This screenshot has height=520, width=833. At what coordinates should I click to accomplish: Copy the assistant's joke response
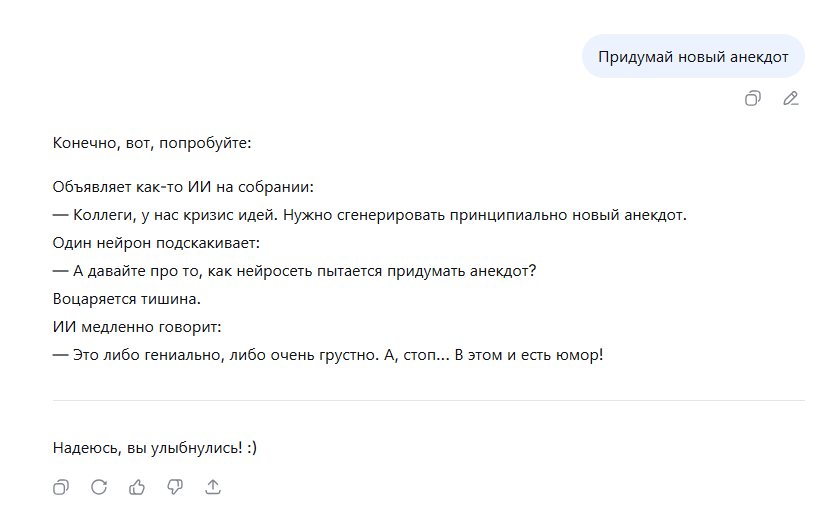tap(61, 487)
